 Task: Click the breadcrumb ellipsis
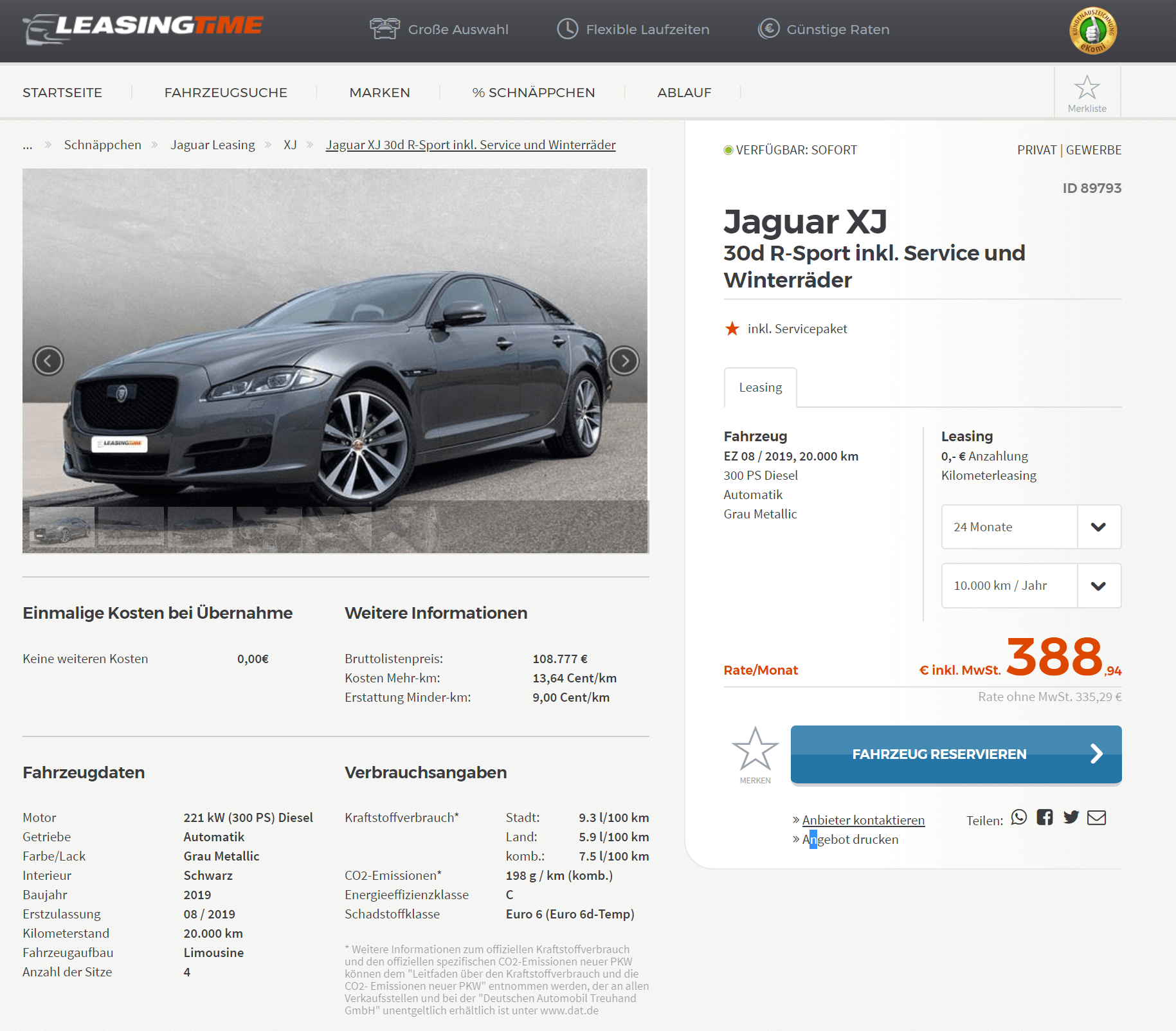coord(27,145)
